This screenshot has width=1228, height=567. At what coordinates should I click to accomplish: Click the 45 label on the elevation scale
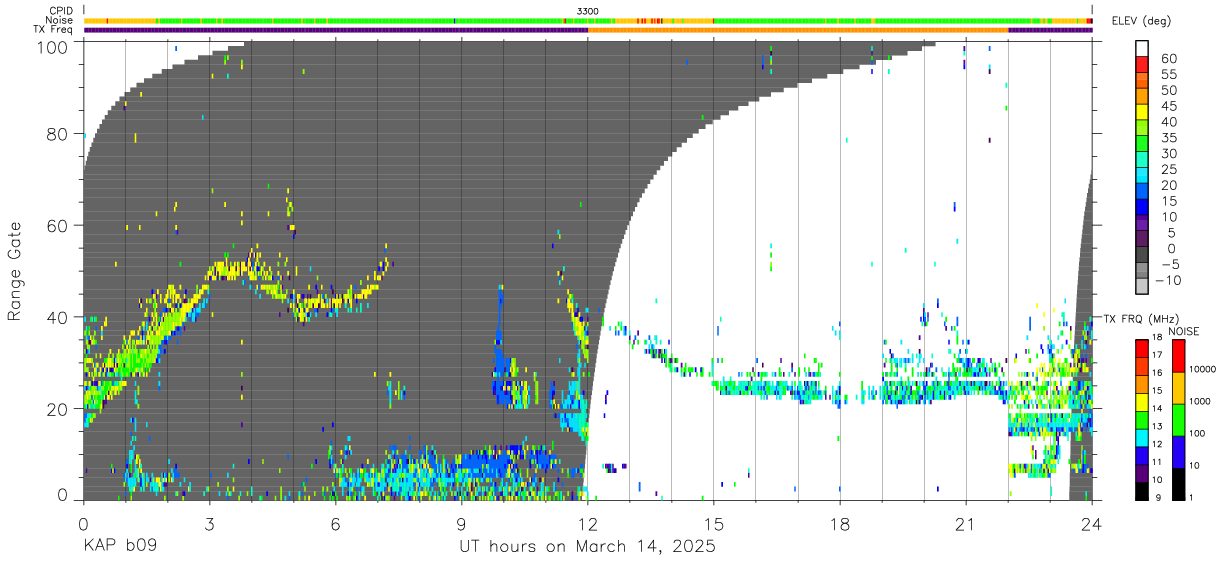(1169, 106)
